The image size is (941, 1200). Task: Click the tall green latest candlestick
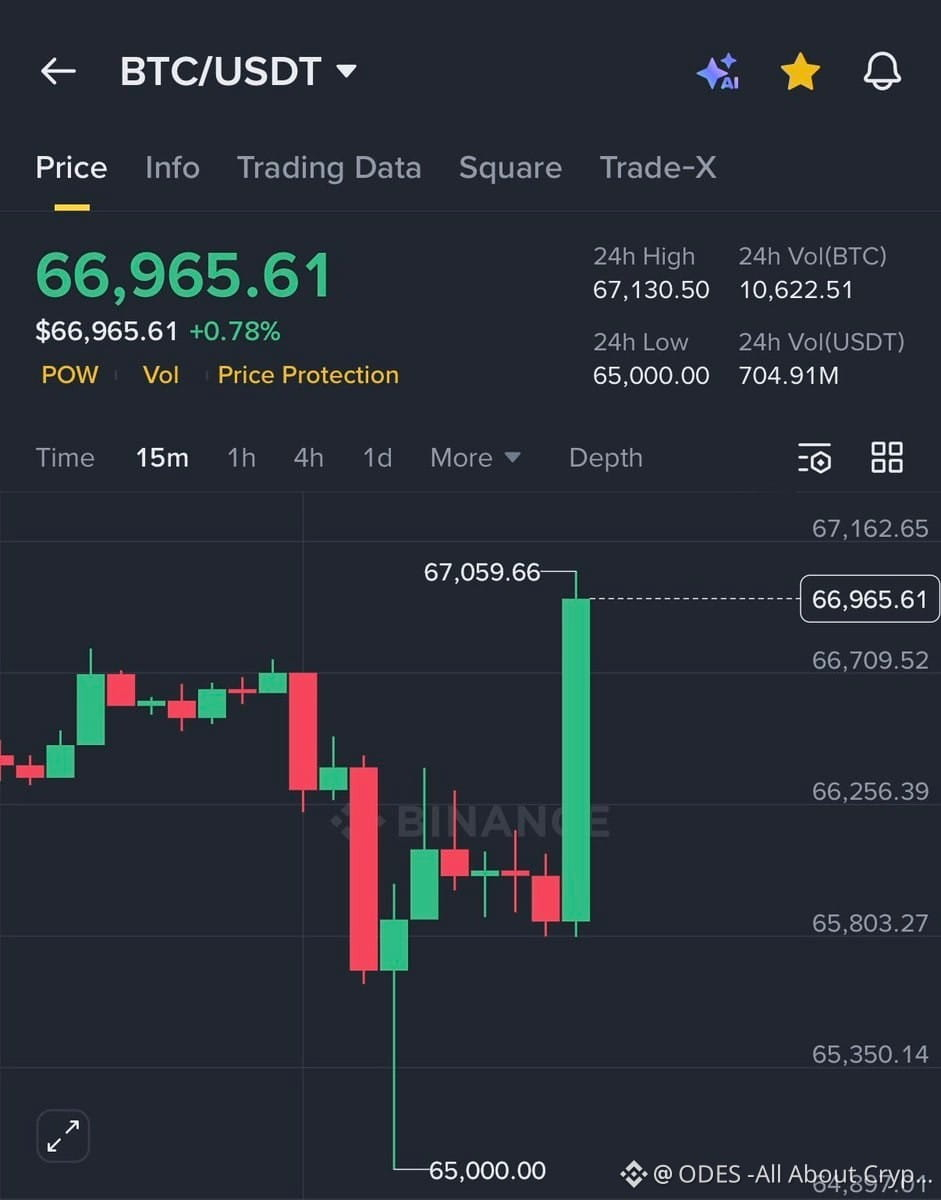(576, 759)
